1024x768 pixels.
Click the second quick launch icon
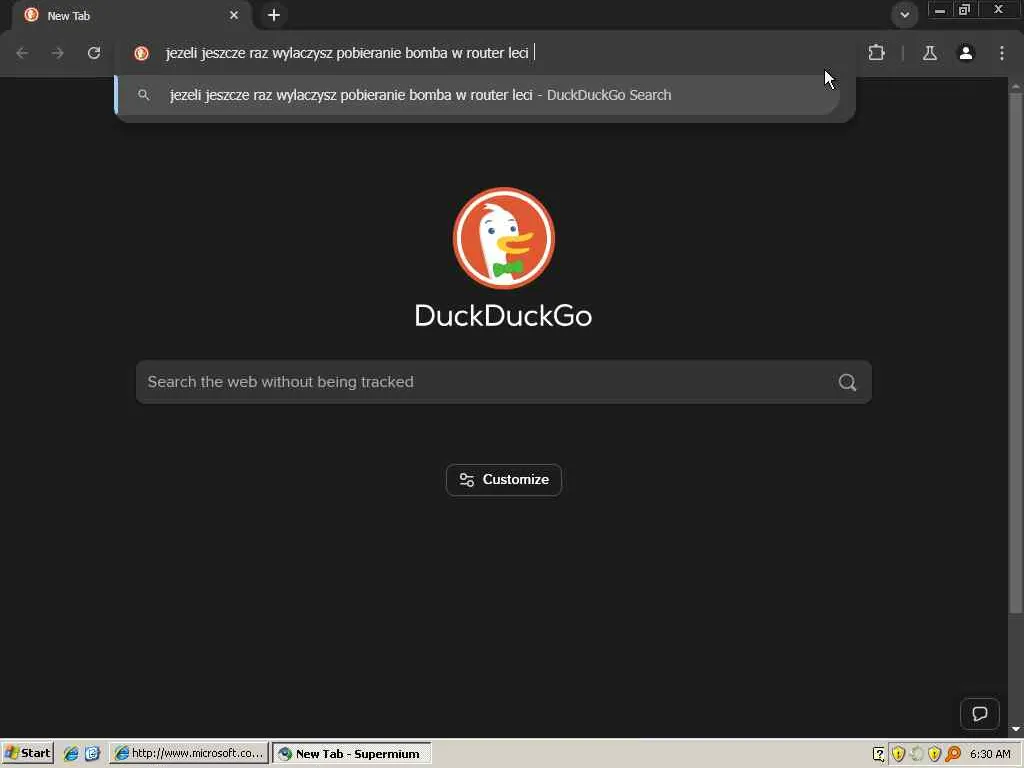pyautogui.click(x=92, y=754)
